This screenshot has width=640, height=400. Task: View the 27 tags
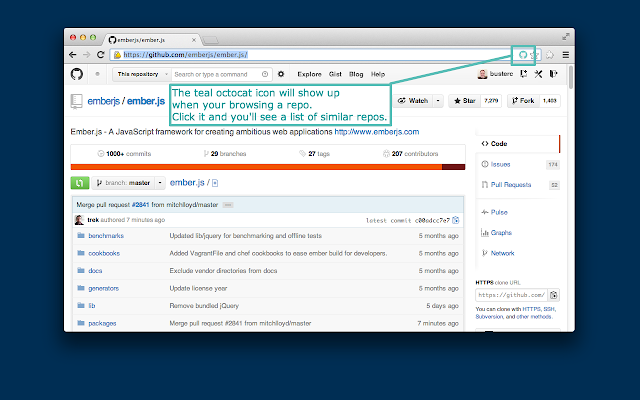(314, 154)
